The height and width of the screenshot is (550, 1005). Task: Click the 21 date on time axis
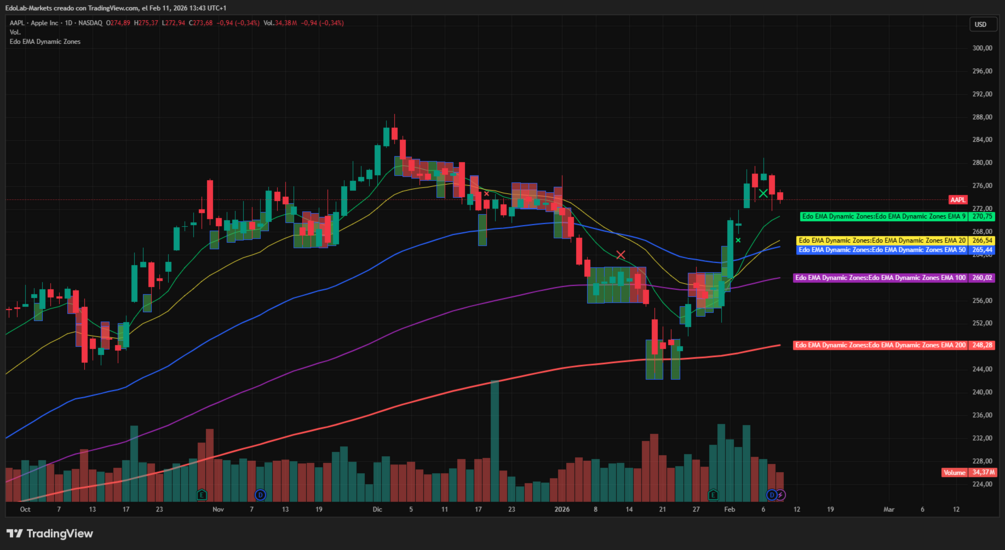click(662, 510)
